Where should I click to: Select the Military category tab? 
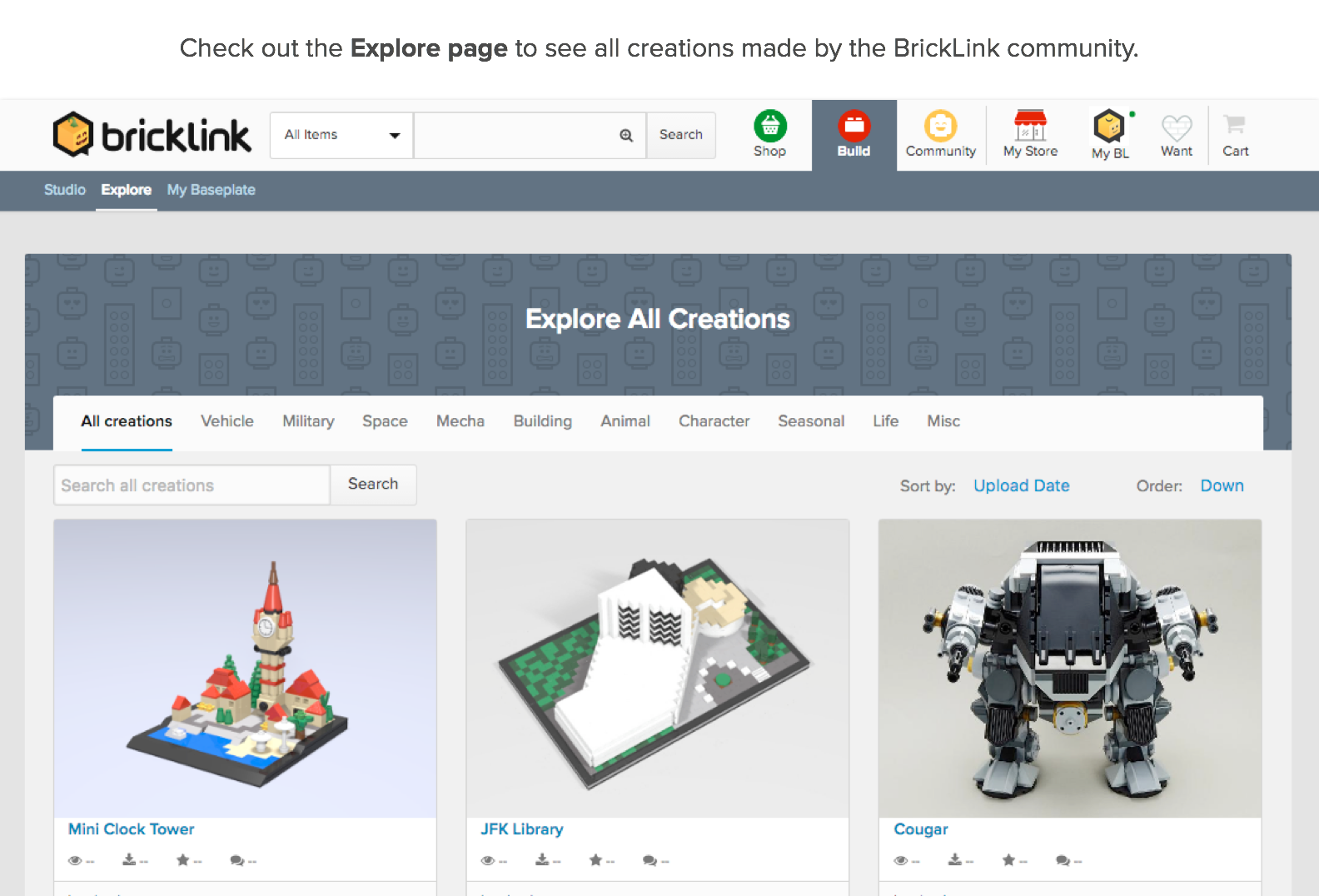308,421
